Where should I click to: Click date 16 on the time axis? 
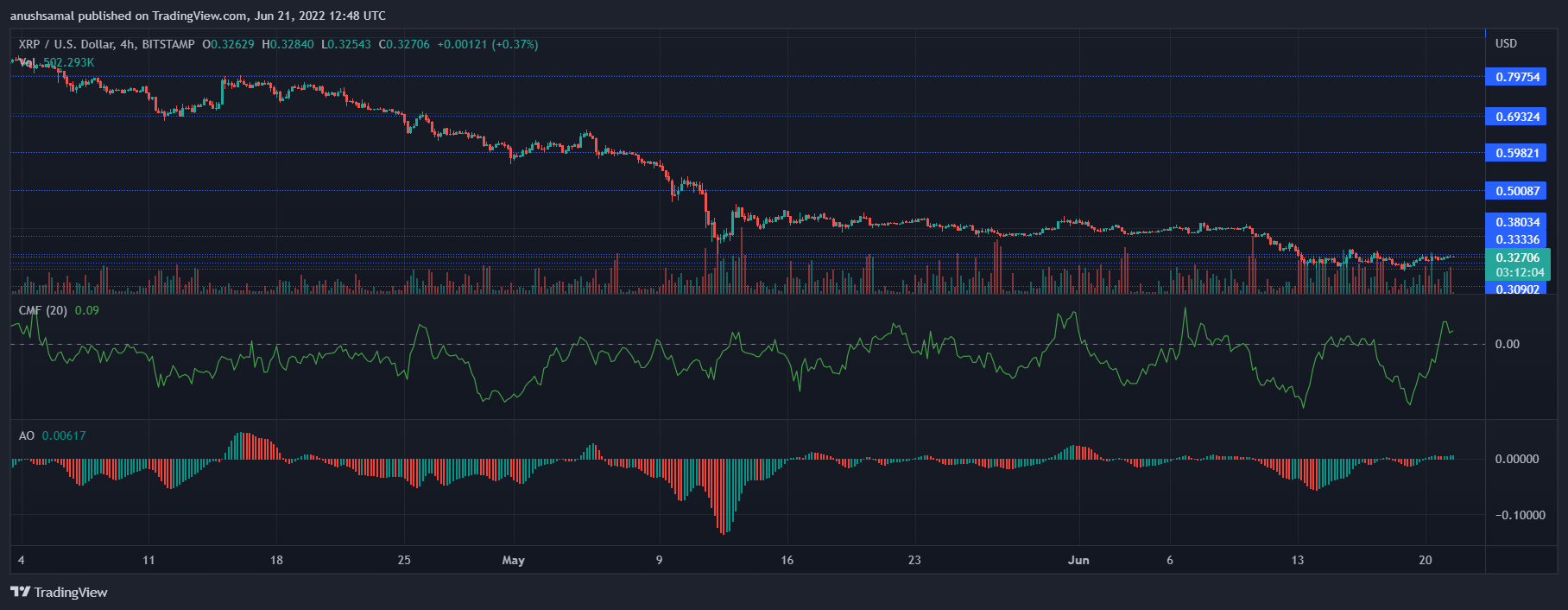click(787, 560)
